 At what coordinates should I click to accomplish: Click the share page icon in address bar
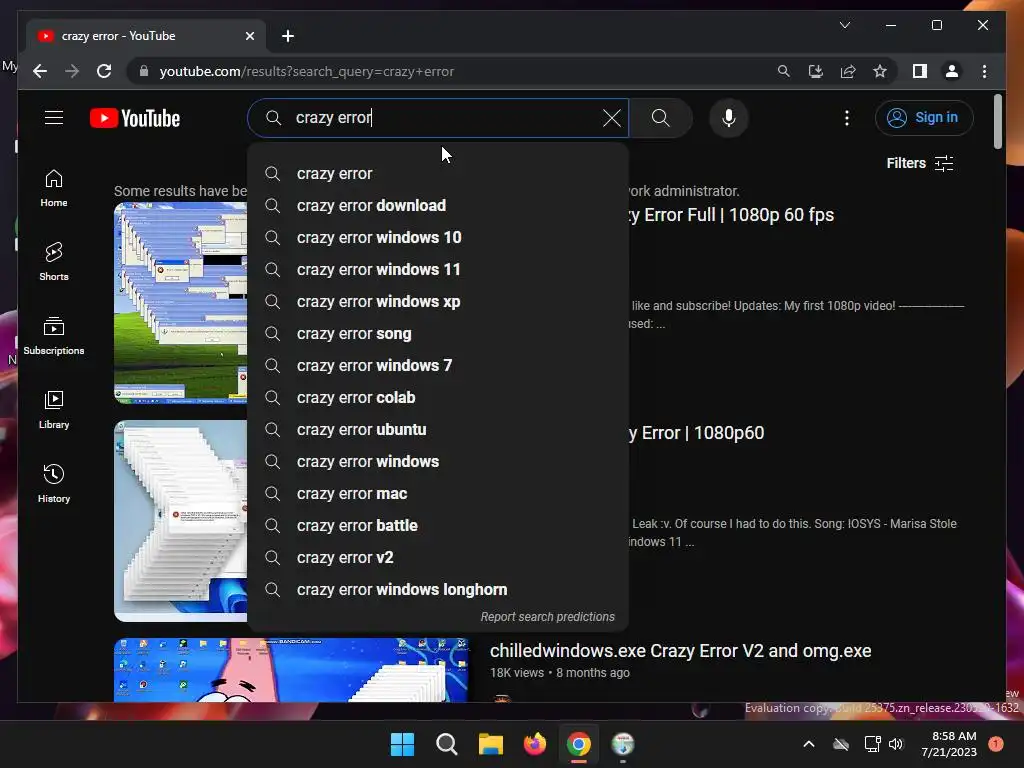[848, 71]
